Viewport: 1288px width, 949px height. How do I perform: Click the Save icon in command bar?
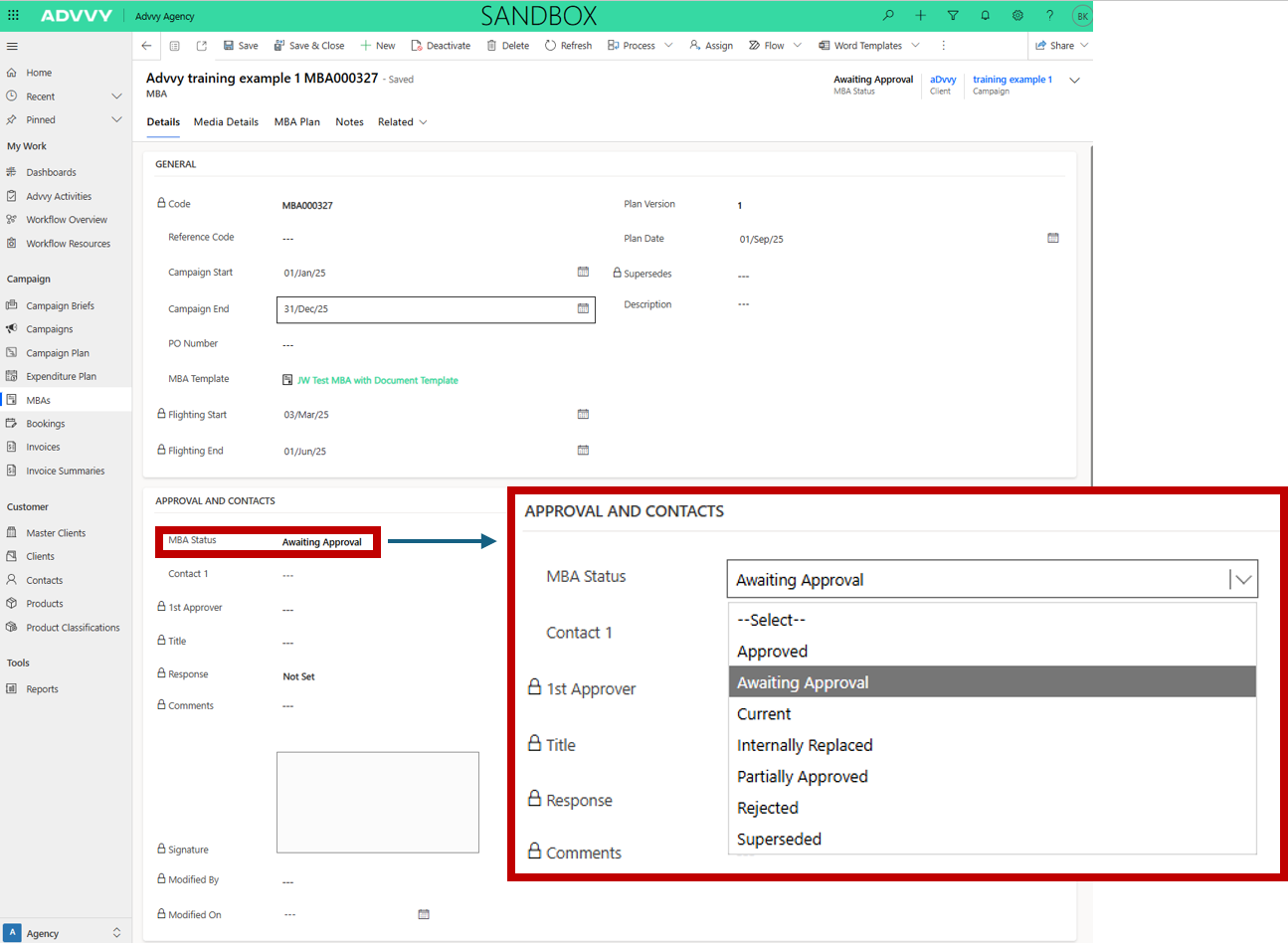click(240, 46)
